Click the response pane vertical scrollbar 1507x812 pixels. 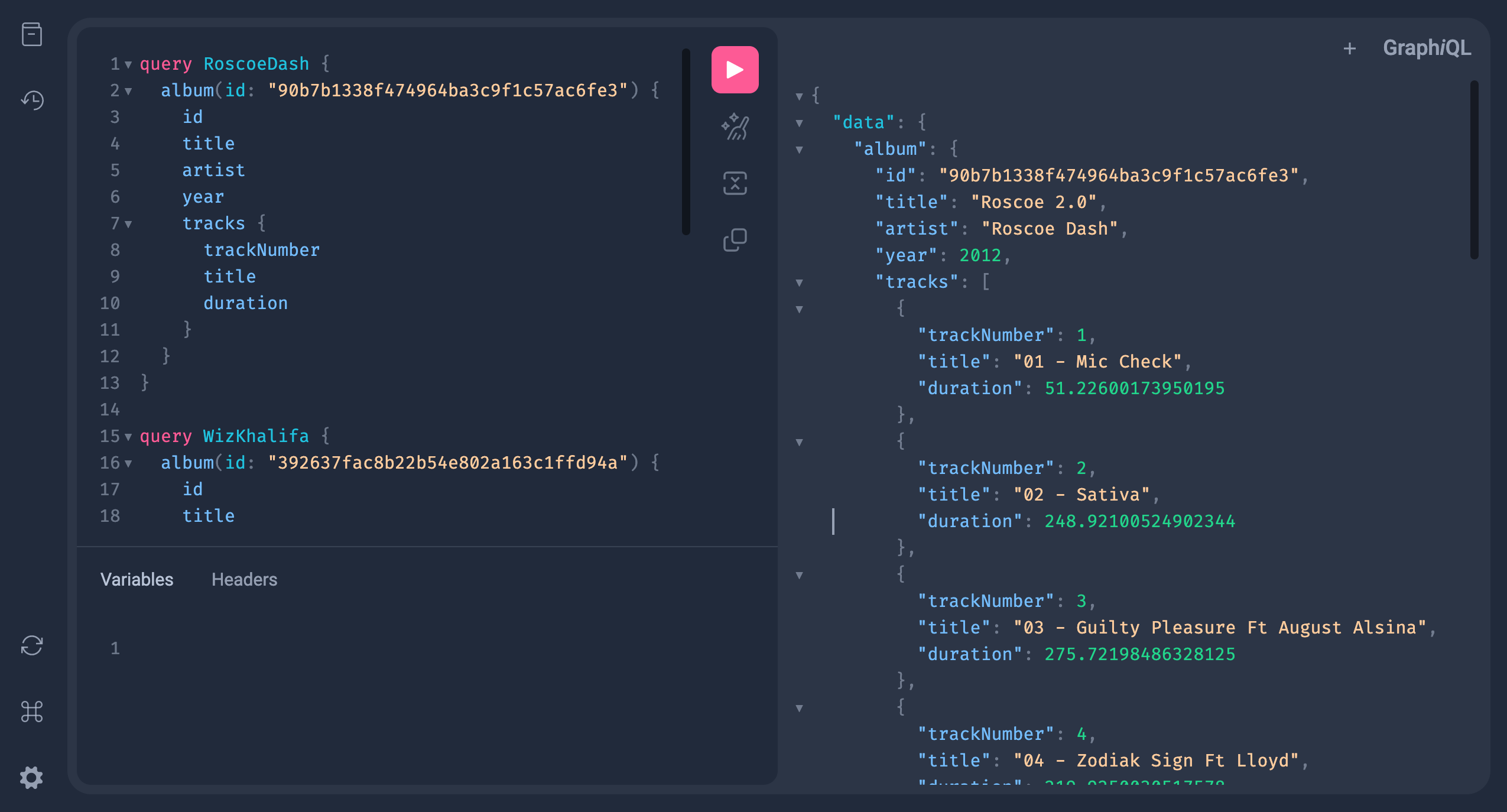pyautogui.click(x=1474, y=170)
